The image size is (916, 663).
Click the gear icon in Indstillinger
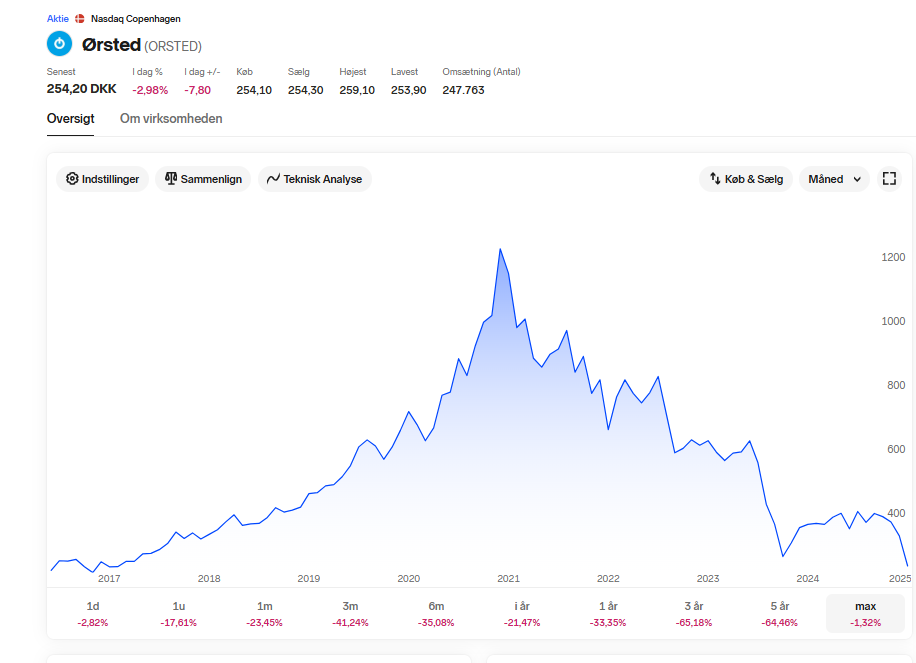coord(72,179)
